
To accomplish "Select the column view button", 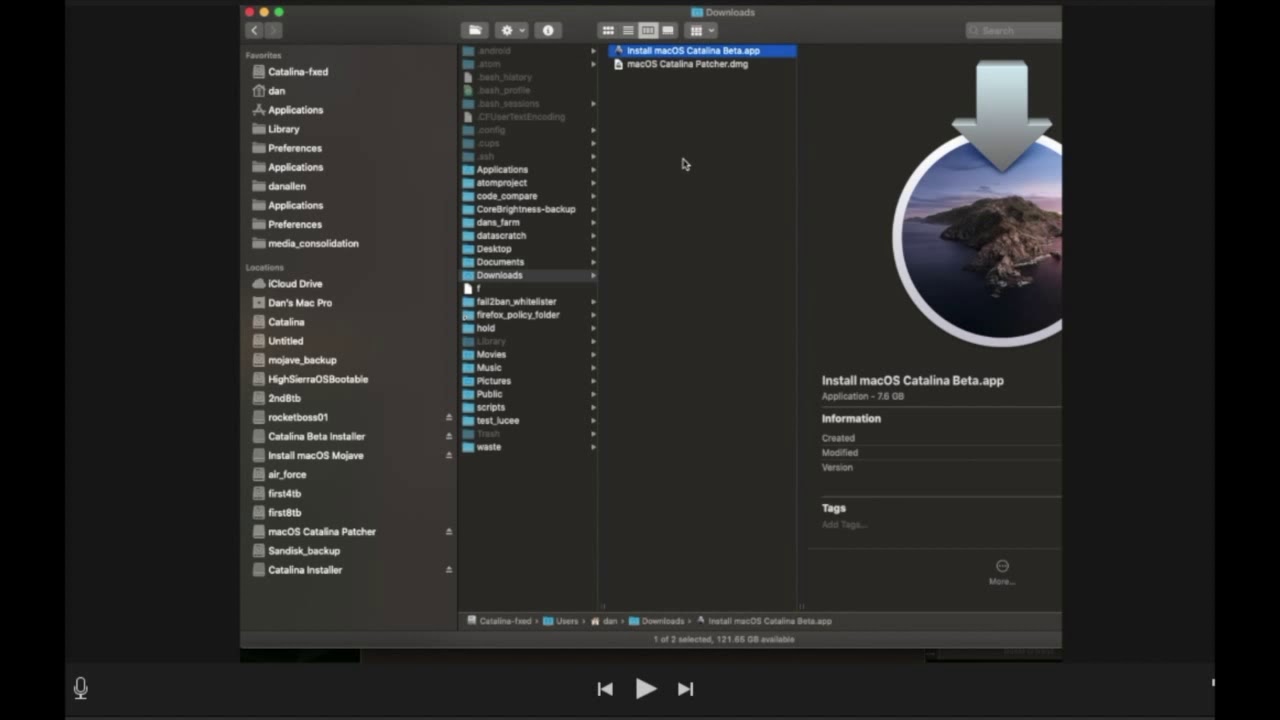I will [648, 31].
